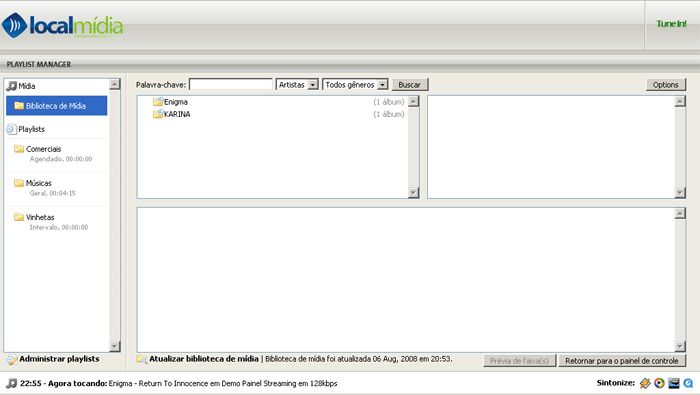Click the Vinhetas playlist folder icon
Image resolution: width=700 pixels, height=395 pixels.
(x=19, y=217)
